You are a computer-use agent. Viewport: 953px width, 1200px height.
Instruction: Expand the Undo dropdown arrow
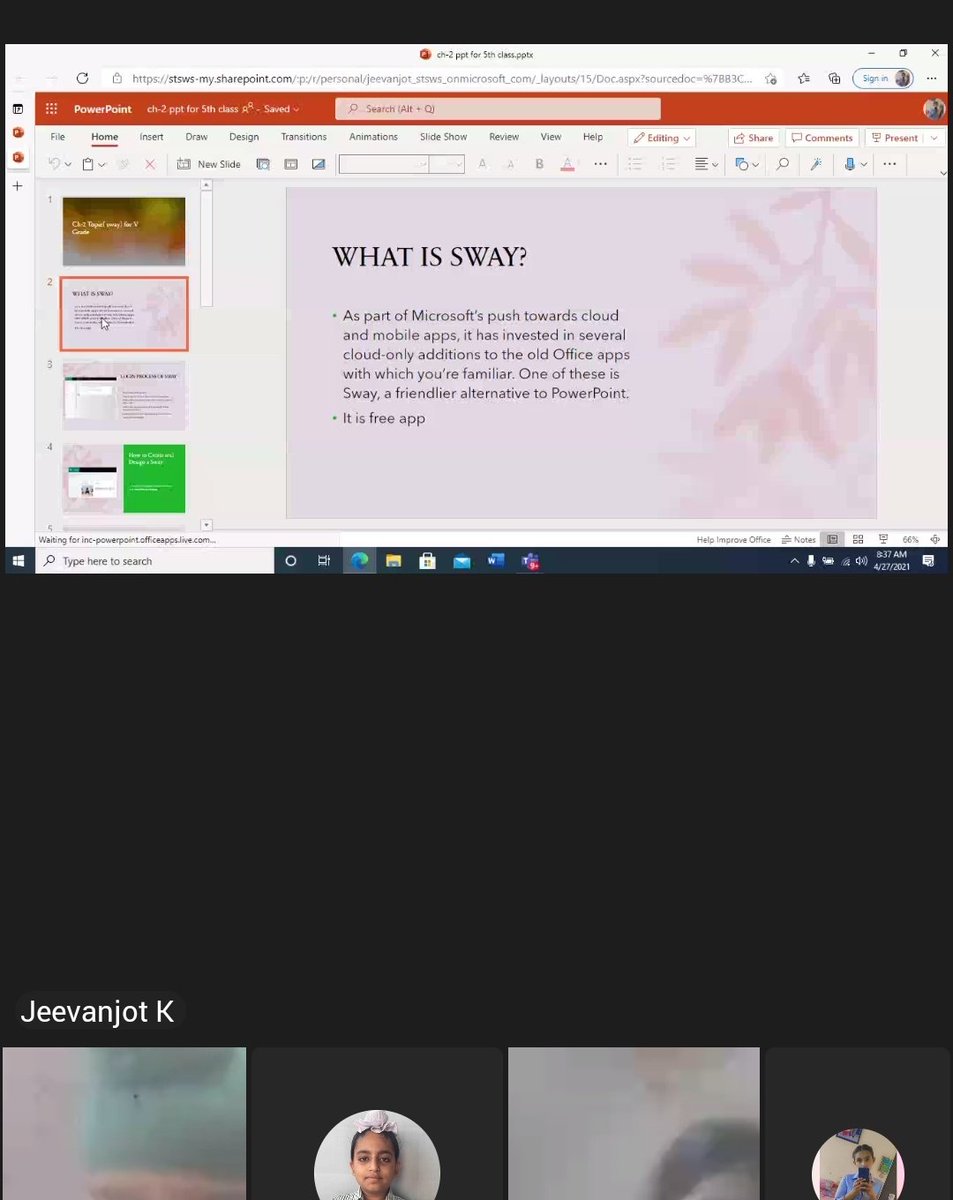point(68,164)
